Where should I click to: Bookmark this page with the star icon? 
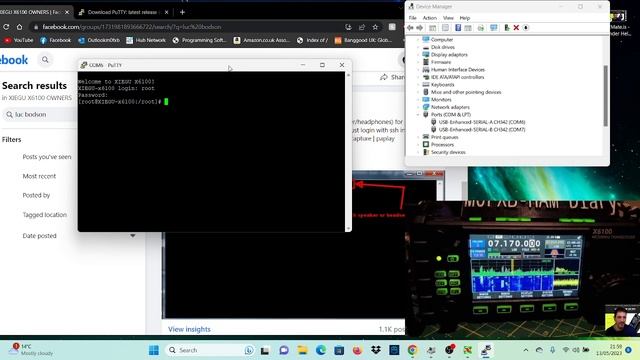pos(375,27)
